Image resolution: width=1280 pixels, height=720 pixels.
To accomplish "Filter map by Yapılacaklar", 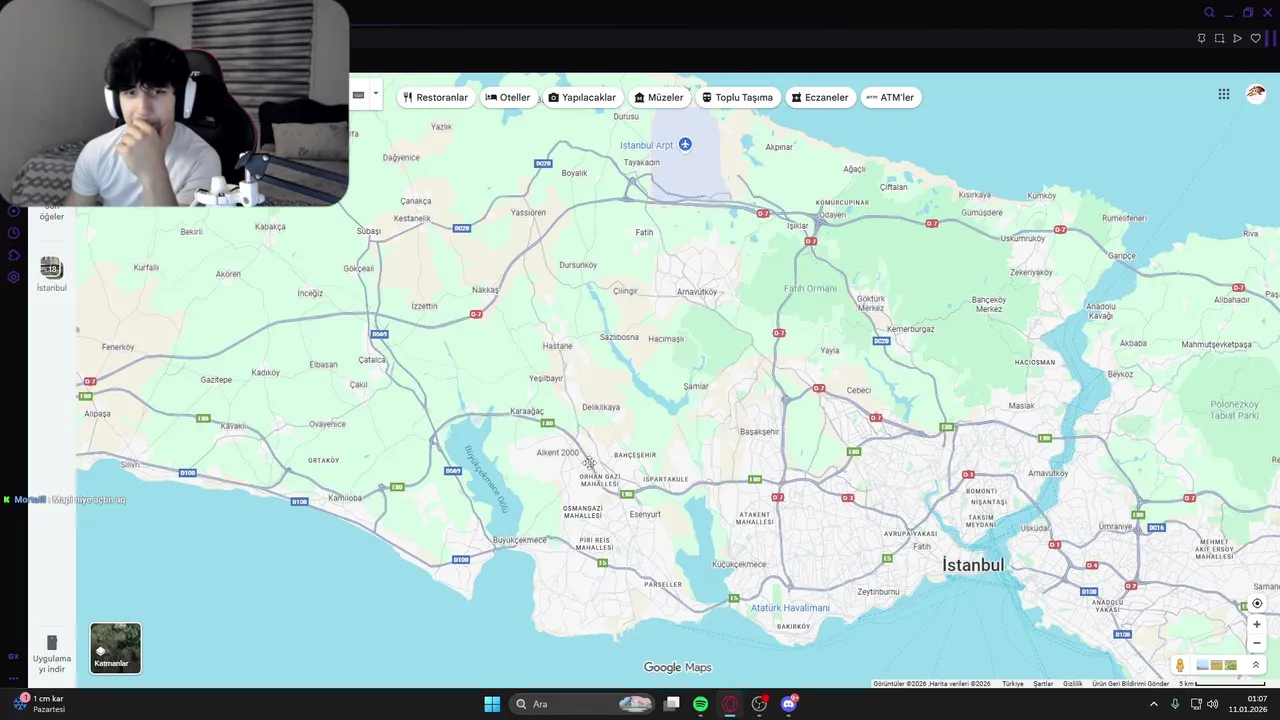I will point(582,97).
